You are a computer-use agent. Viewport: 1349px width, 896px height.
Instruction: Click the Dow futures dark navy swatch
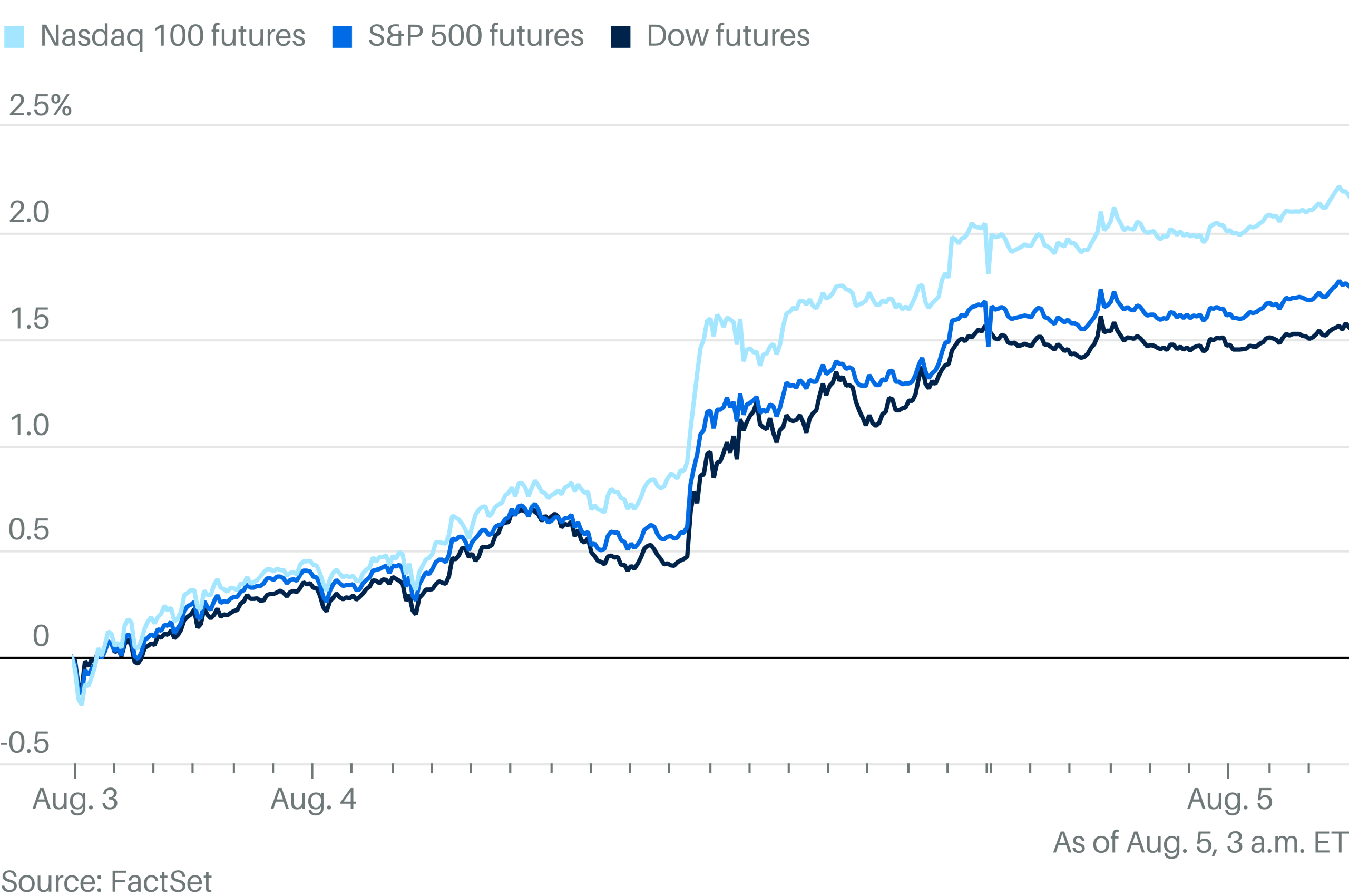pos(620,37)
